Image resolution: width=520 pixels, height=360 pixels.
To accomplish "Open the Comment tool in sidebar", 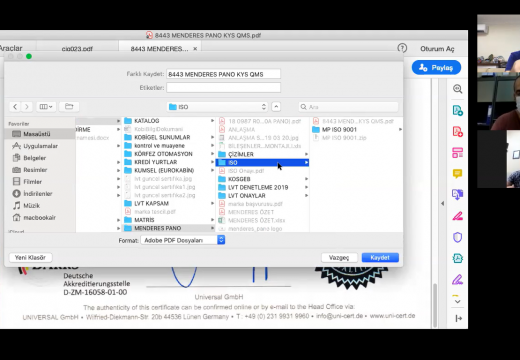I will [457, 173].
